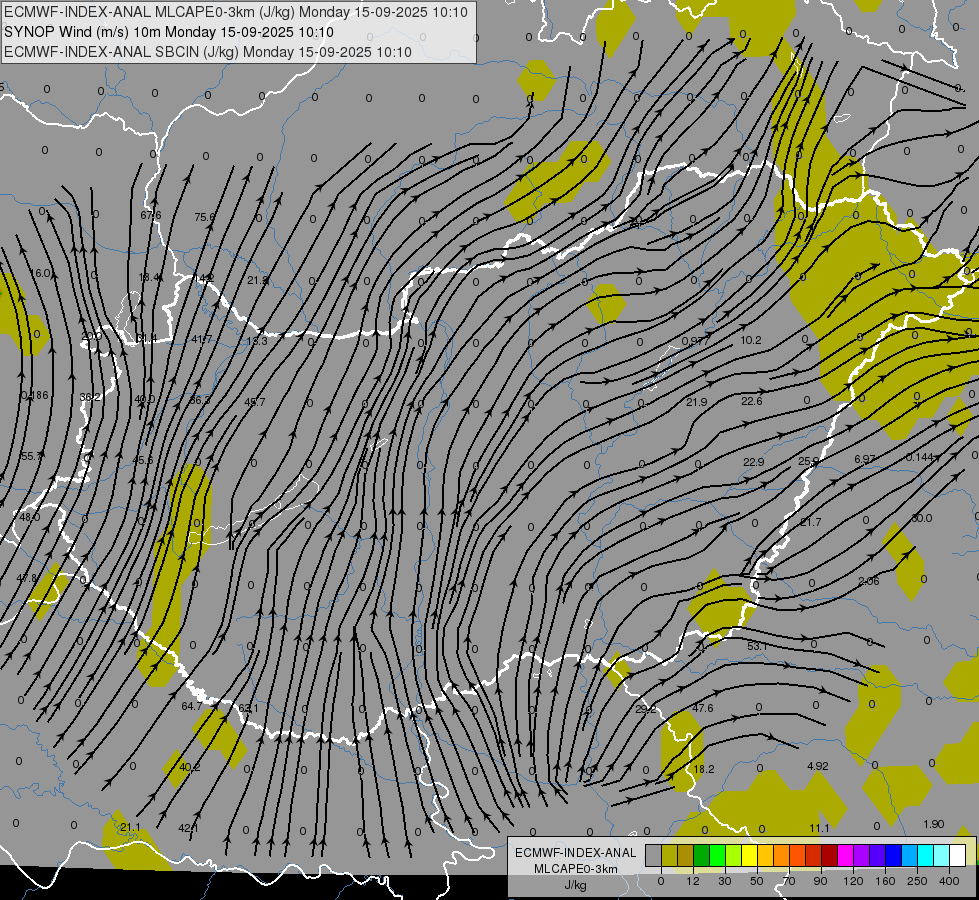Image resolution: width=979 pixels, height=900 pixels.
Task: Click the map value 53.1
Action: pyautogui.click(x=757, y=646)
